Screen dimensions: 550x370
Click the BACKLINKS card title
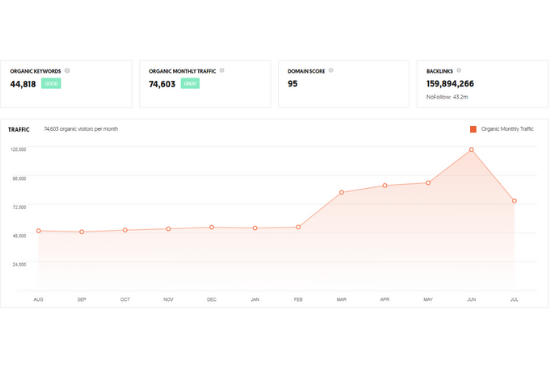click(440, 71)
